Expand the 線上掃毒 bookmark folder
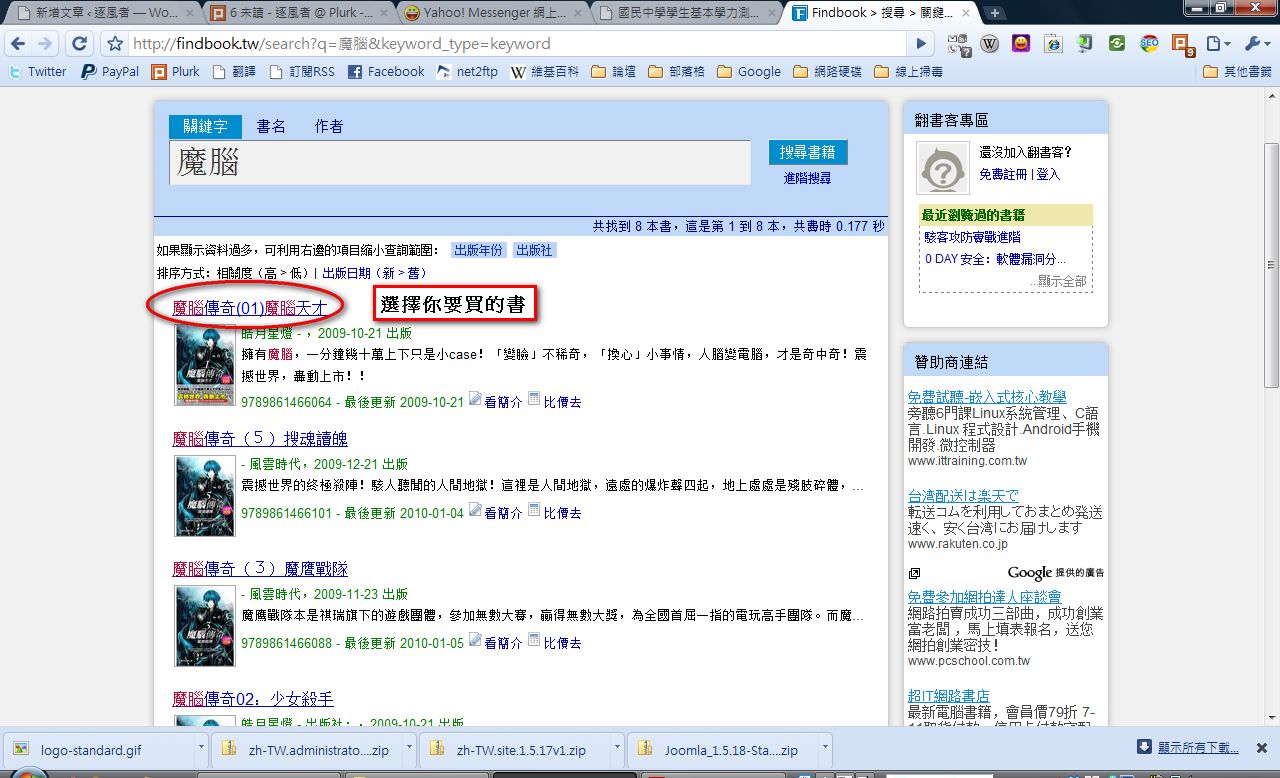Viewport: 1280px width, 778px height. [908, 72]
